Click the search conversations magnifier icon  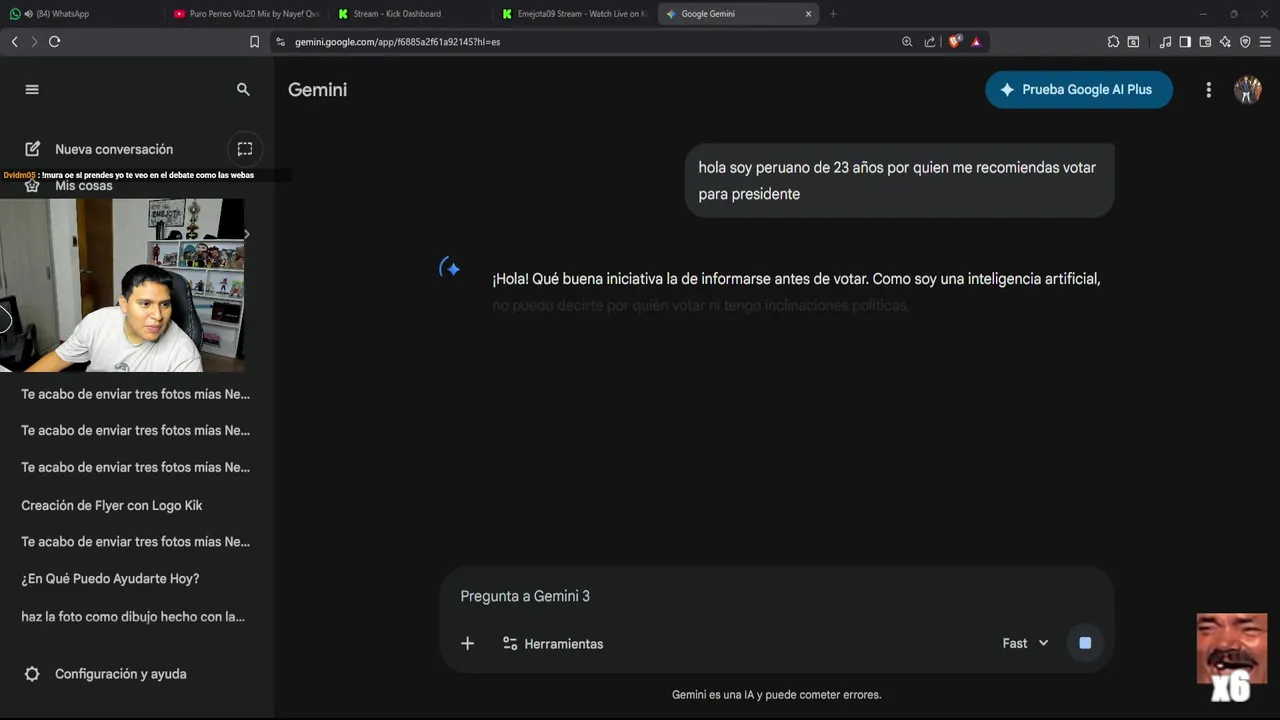[243, 89]
